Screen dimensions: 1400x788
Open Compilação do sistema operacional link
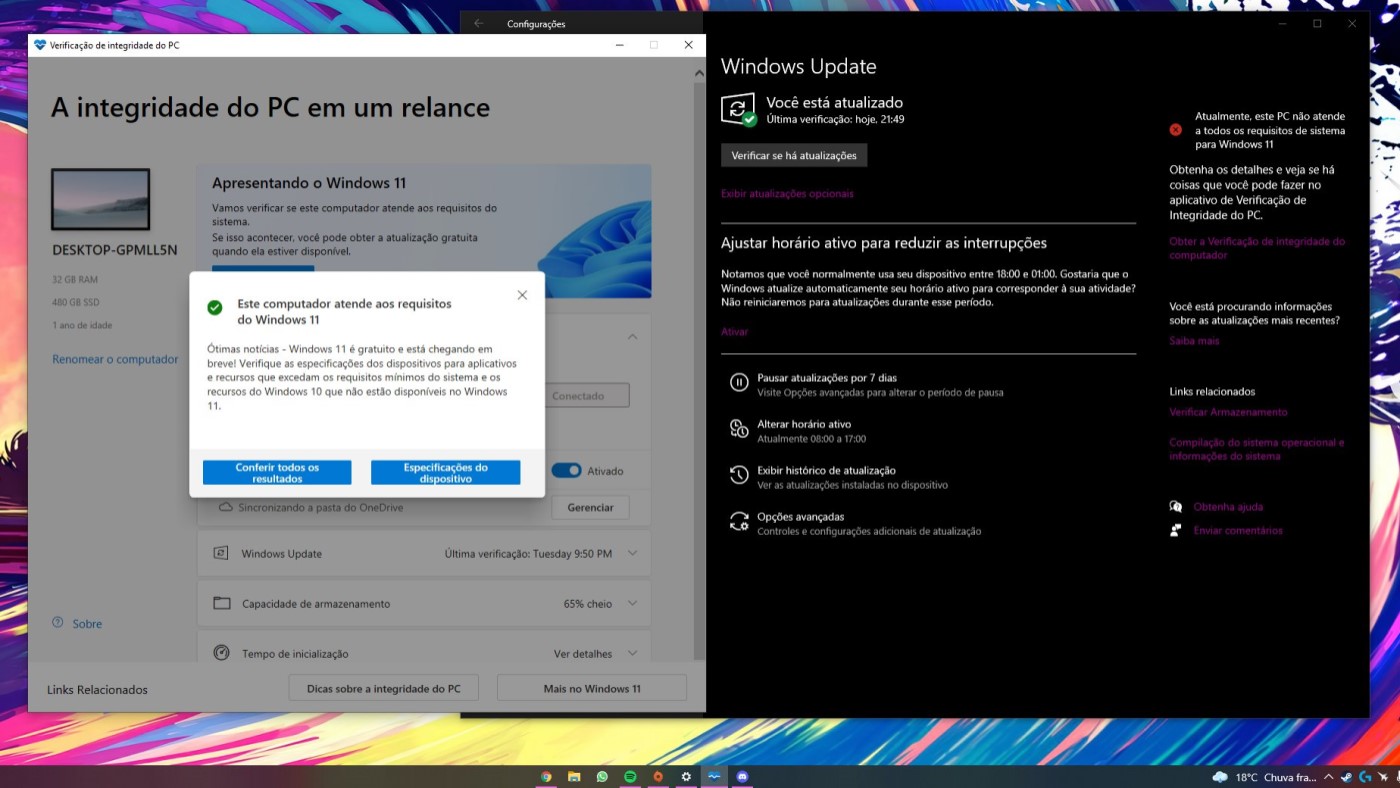pyautogui.click(x=1257, y=449)
